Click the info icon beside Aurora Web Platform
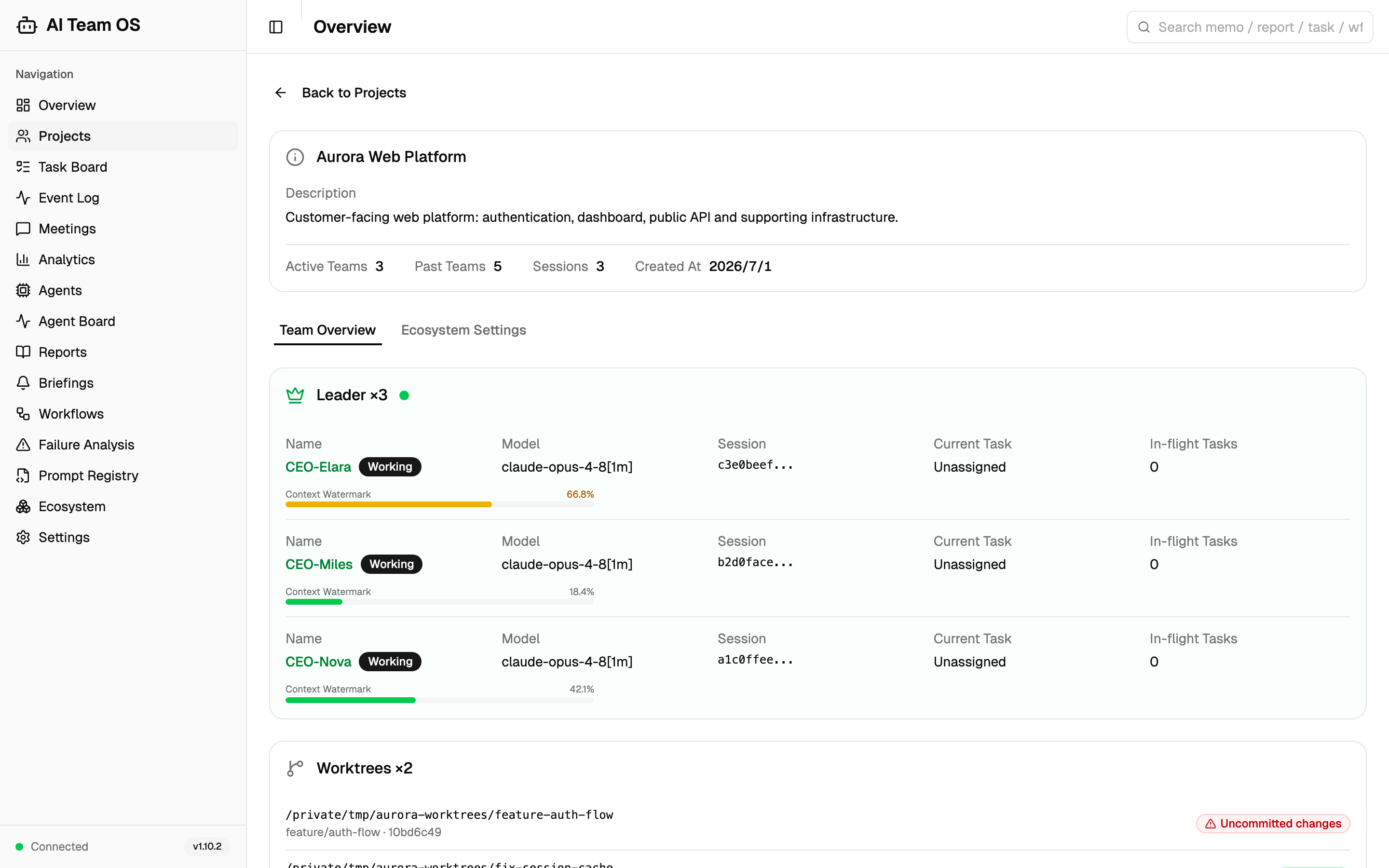 [295, 157]
